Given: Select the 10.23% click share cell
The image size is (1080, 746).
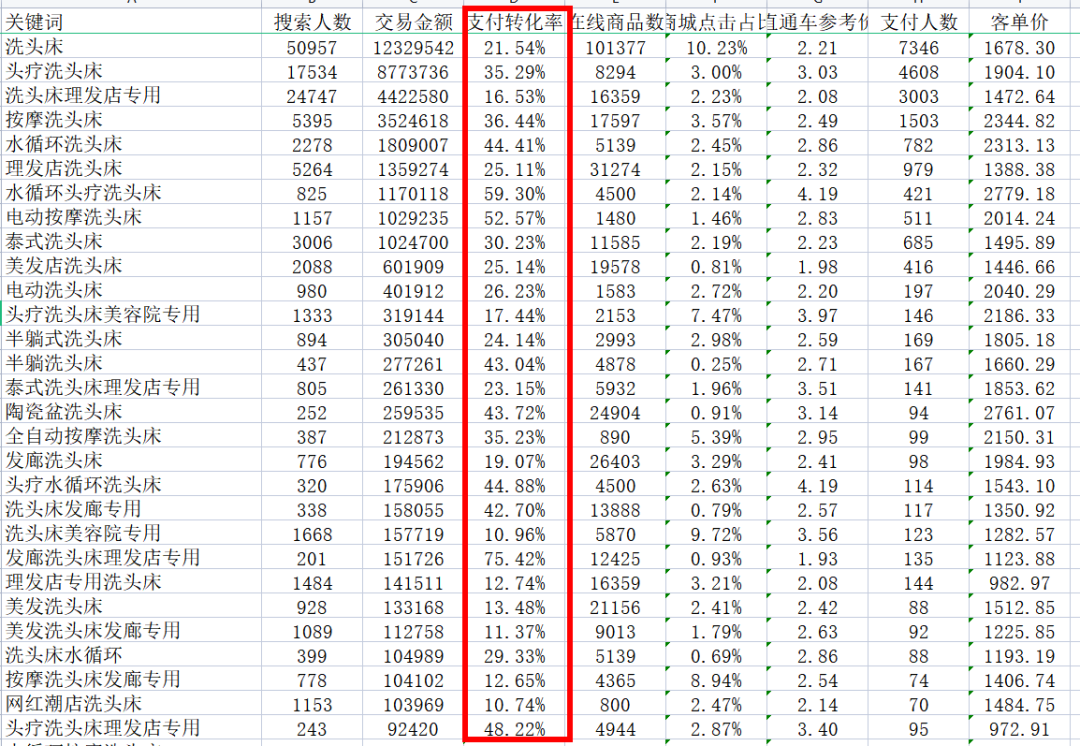Looking at the screenshot, I should point(715,47).
